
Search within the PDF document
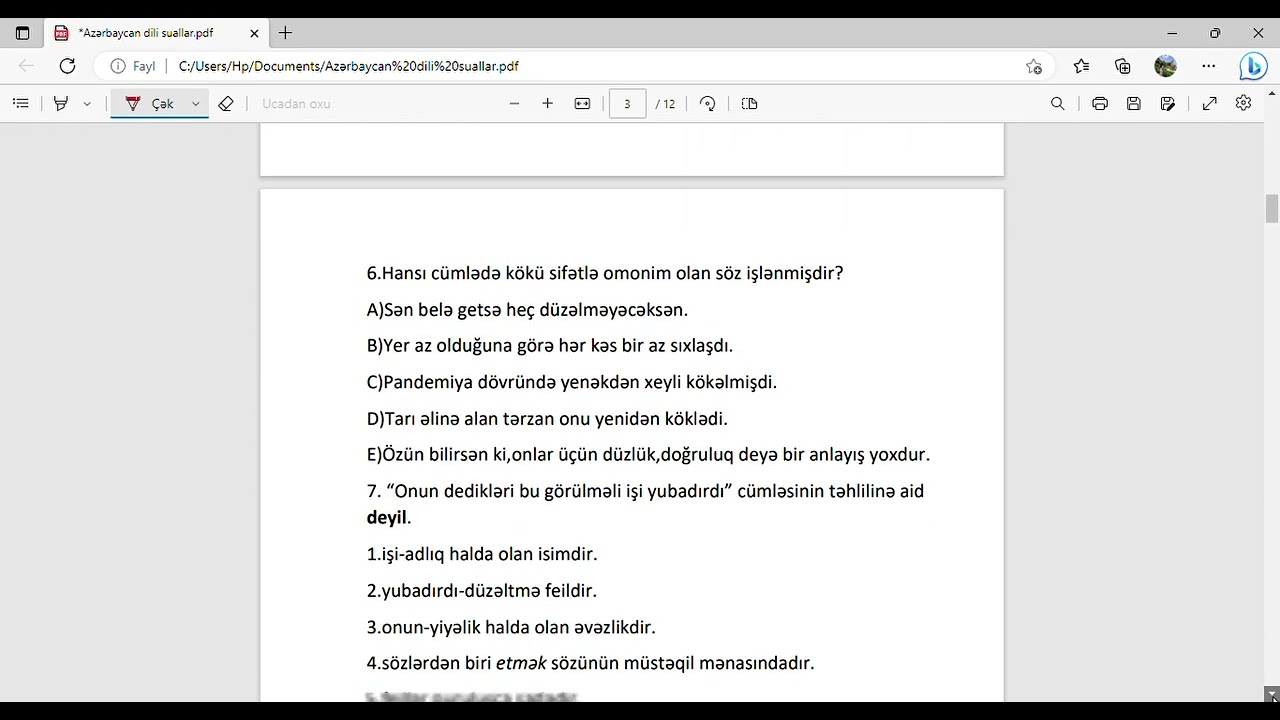click(1057, 103)
